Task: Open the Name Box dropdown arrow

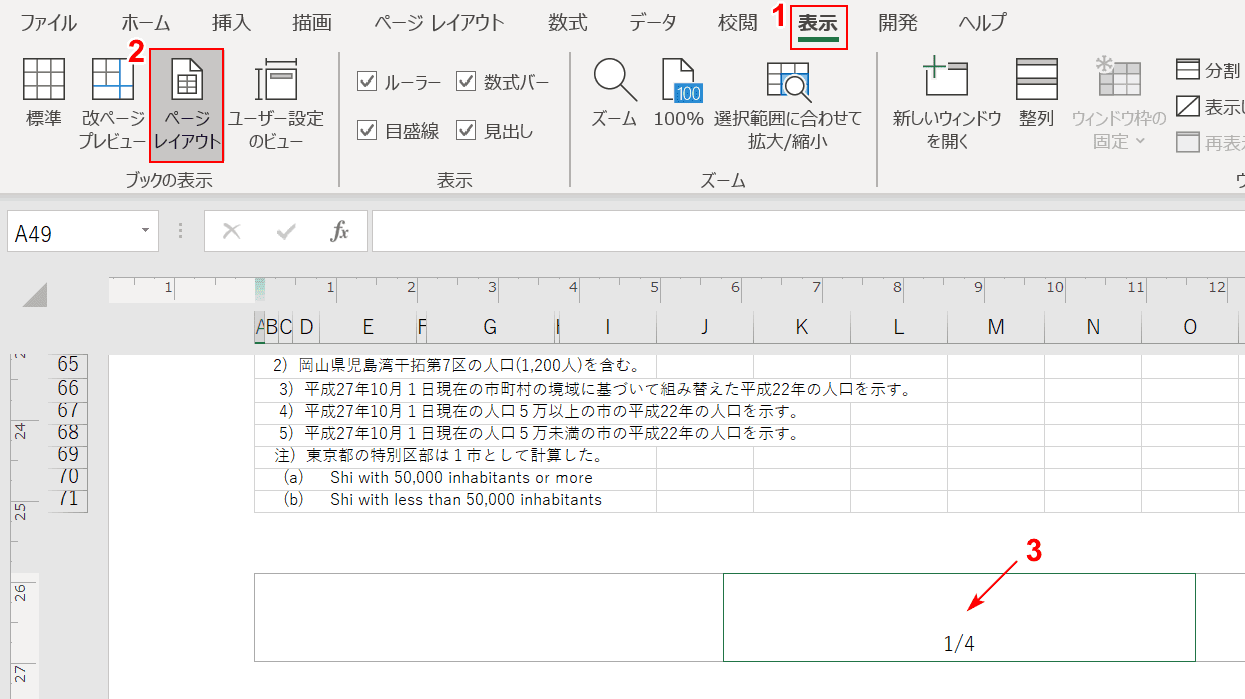Action: point(146,232)
